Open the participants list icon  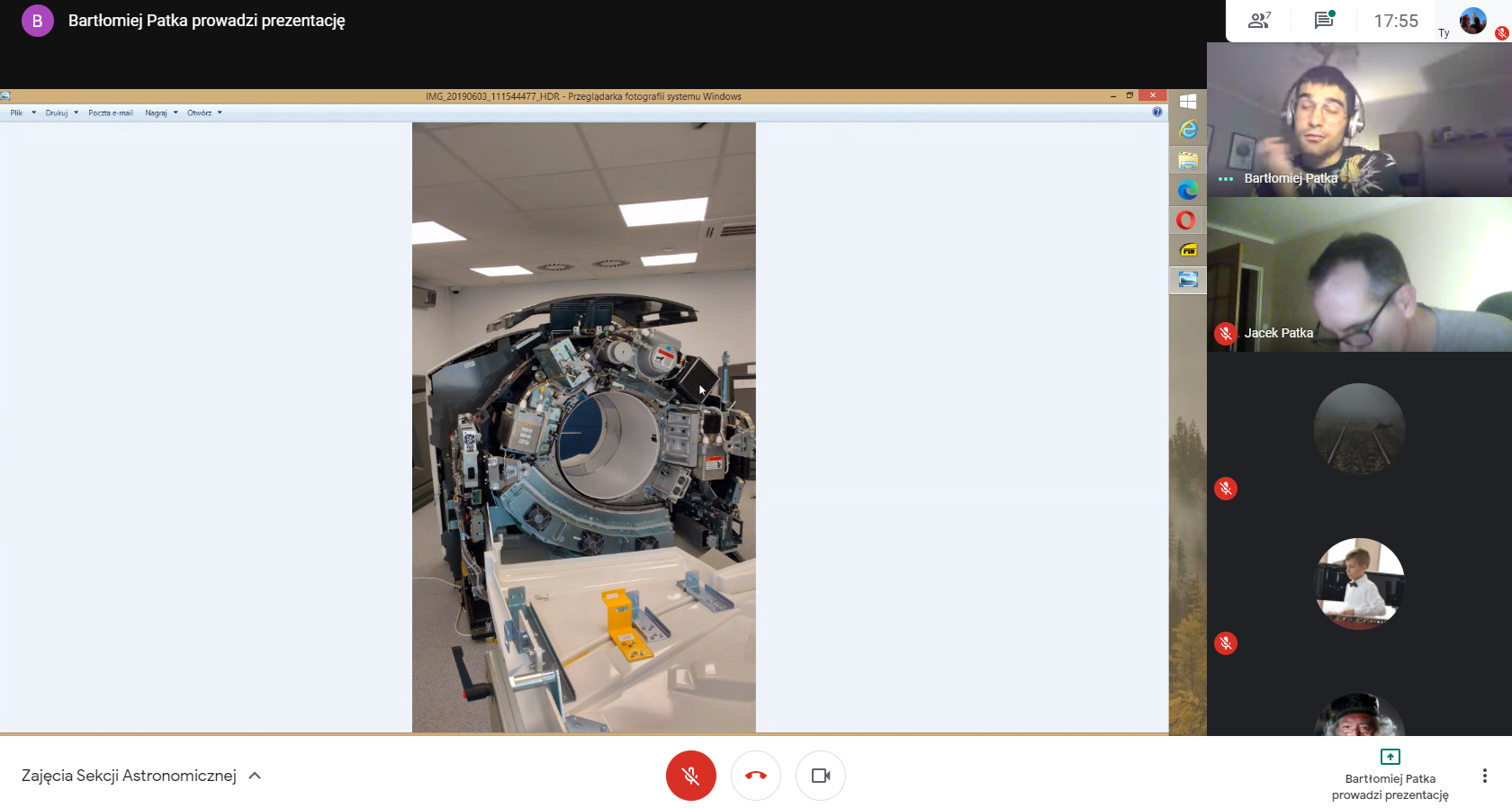pyautogui.click(x=1259, y=21)
